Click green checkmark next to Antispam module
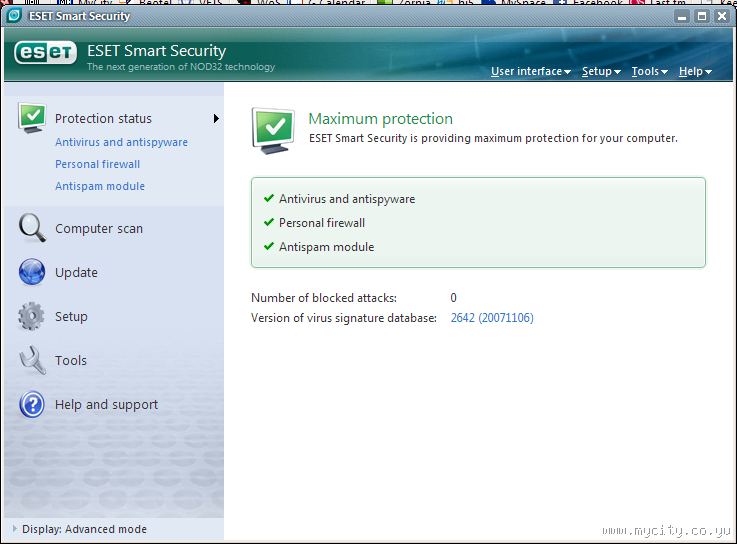Viewport: 737px width, 544px height. (x=269, y=246)
